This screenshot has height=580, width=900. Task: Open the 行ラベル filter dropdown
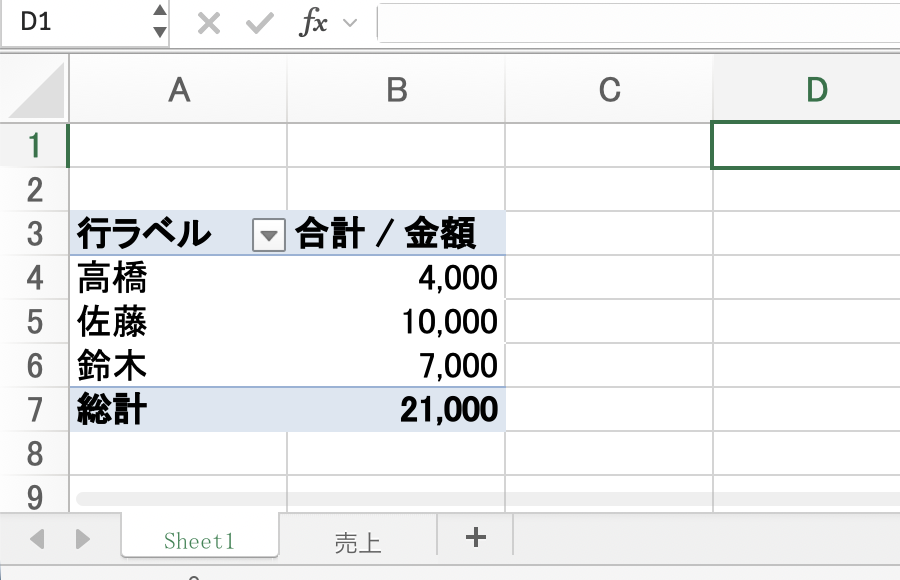(x=269, y=235)
